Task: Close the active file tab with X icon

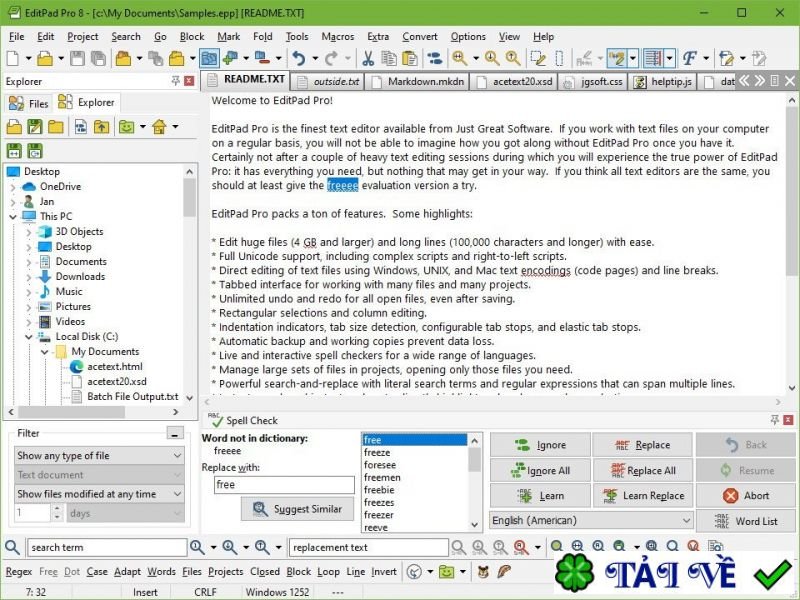Action: (790, 81)
